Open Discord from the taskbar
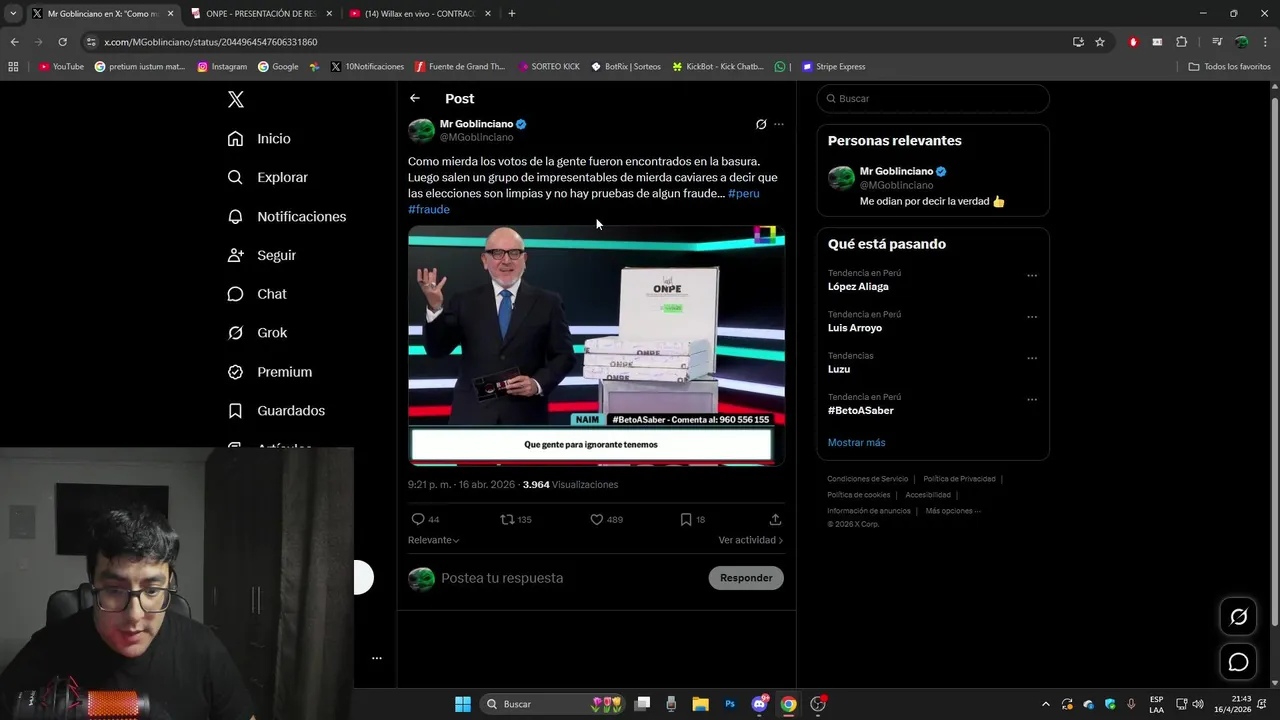The width and height of the screenshot is (1280, 720). [x=759, y=704]
